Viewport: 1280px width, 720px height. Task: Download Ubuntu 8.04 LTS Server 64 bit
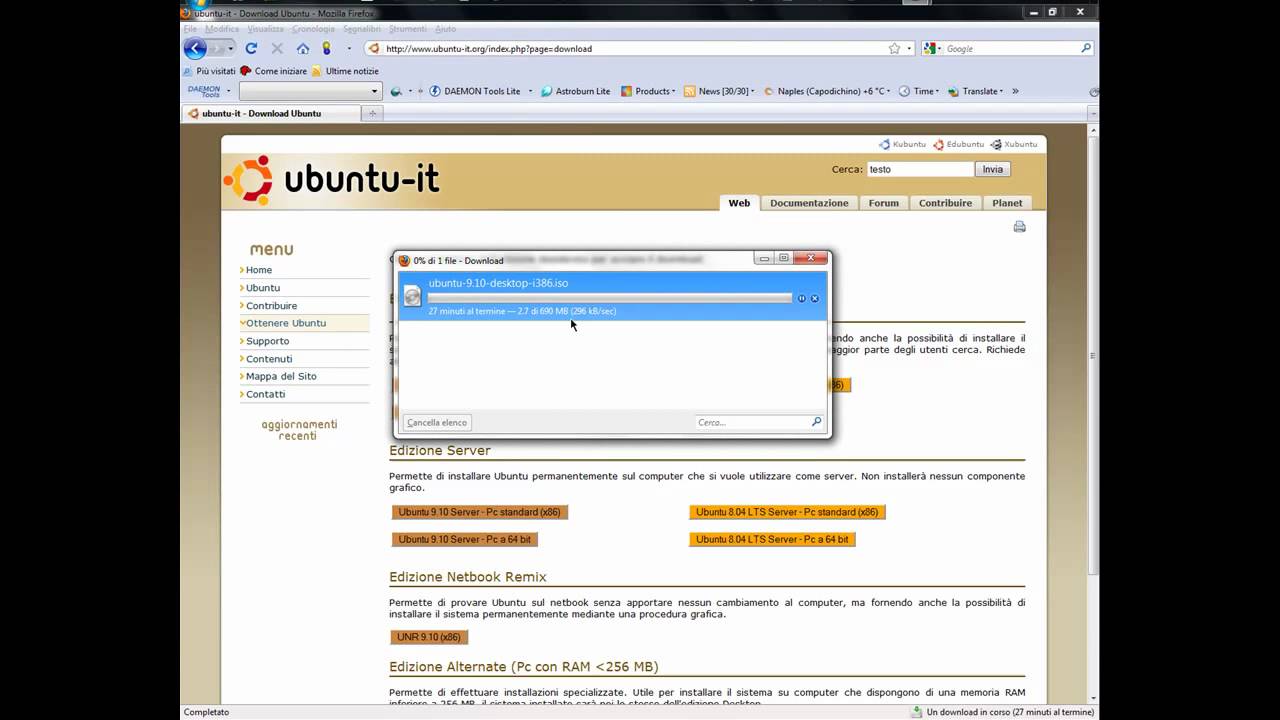pyautogui.click(x=772, y=539)
